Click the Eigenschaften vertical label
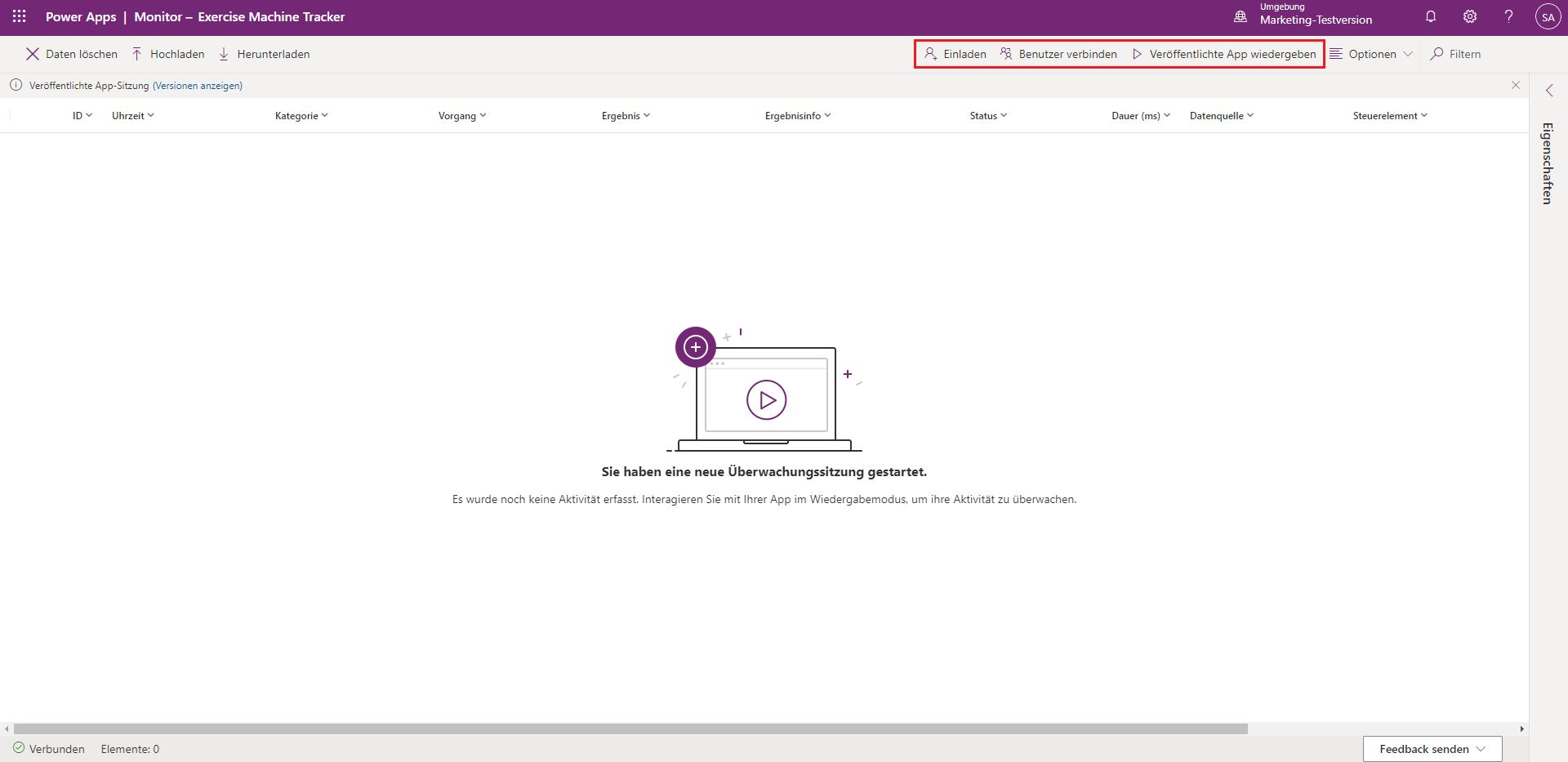 coord(1548,163)
